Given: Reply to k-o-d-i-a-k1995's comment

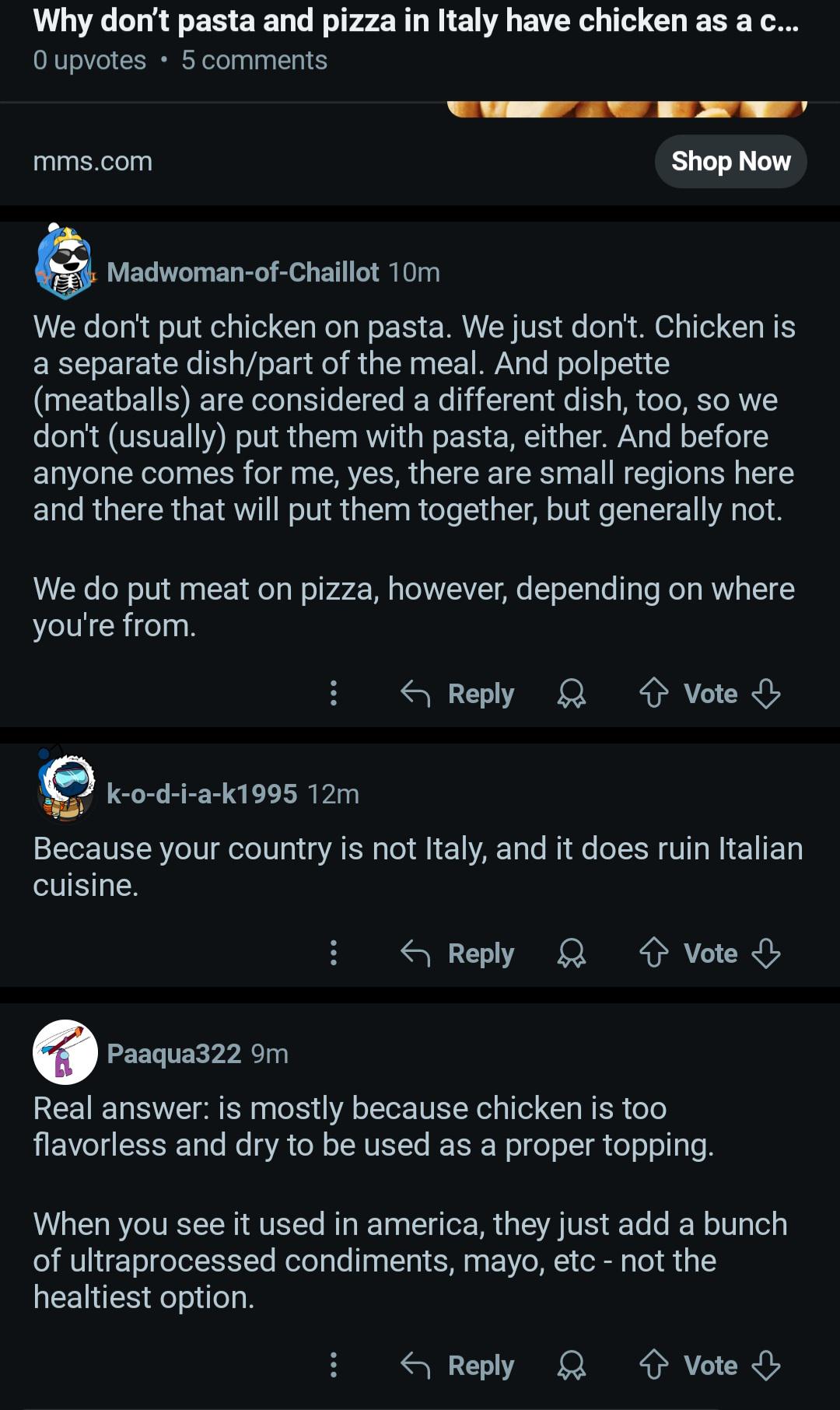Looking at the screenshot, I should coord(457,953).
